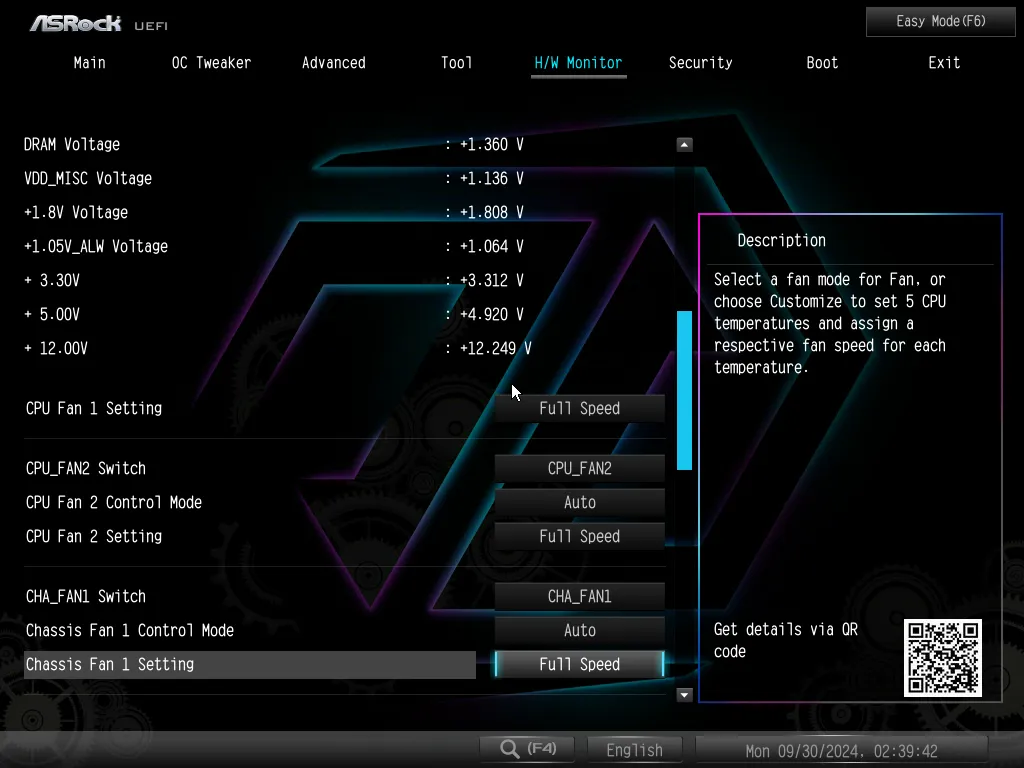The height and width of the screenshot is (768, 1024).
Task: Click the +1.360 V DRAM value
Action: pyautogui.click(x=491, y=144)
